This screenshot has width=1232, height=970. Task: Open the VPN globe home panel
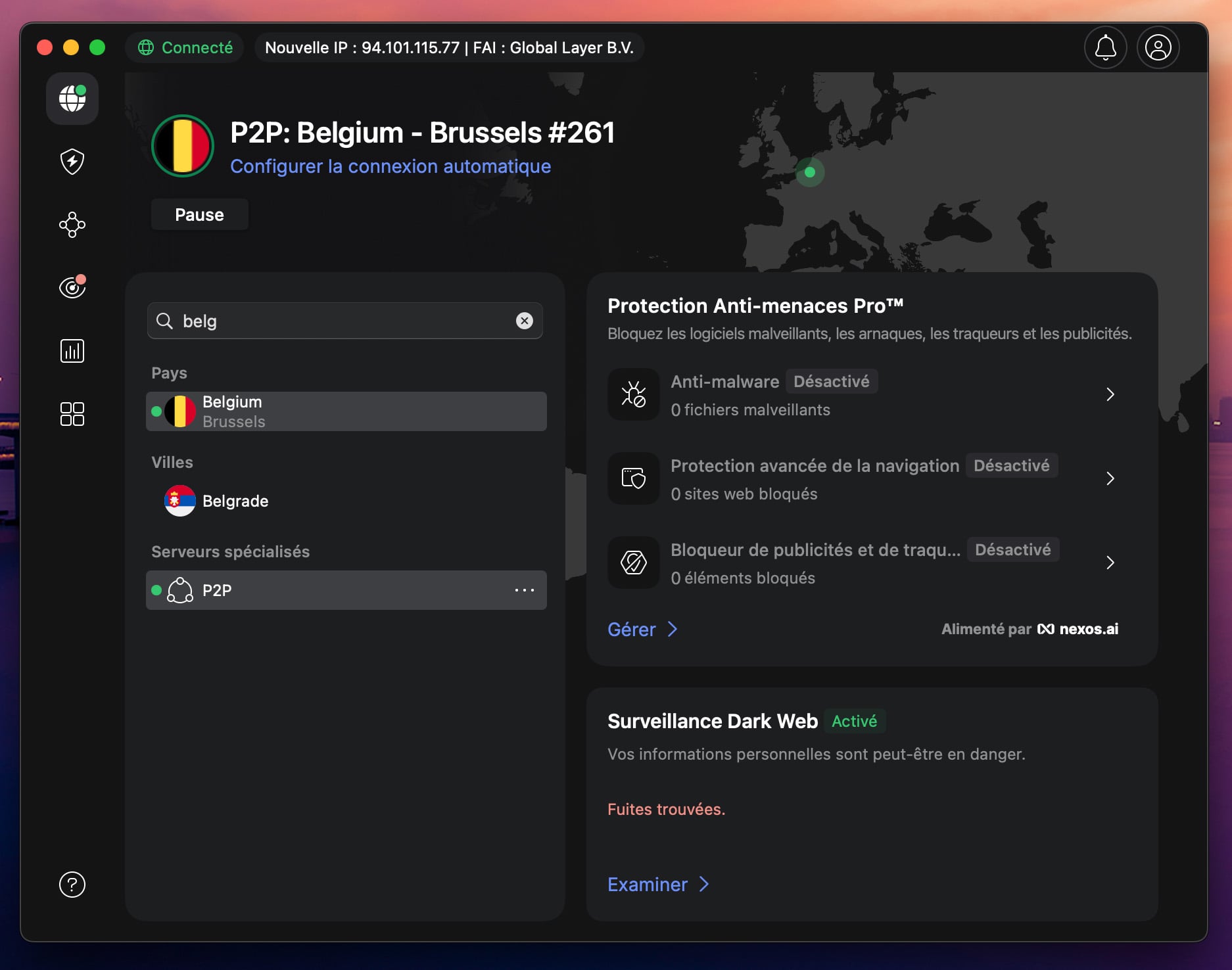coord(72,99)
